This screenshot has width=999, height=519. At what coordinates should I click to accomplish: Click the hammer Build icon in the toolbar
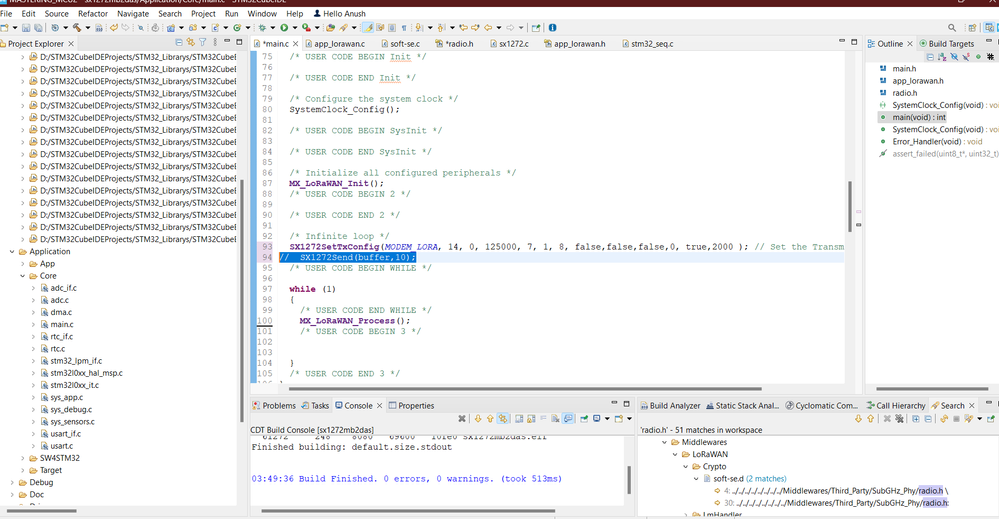point(77,28)
